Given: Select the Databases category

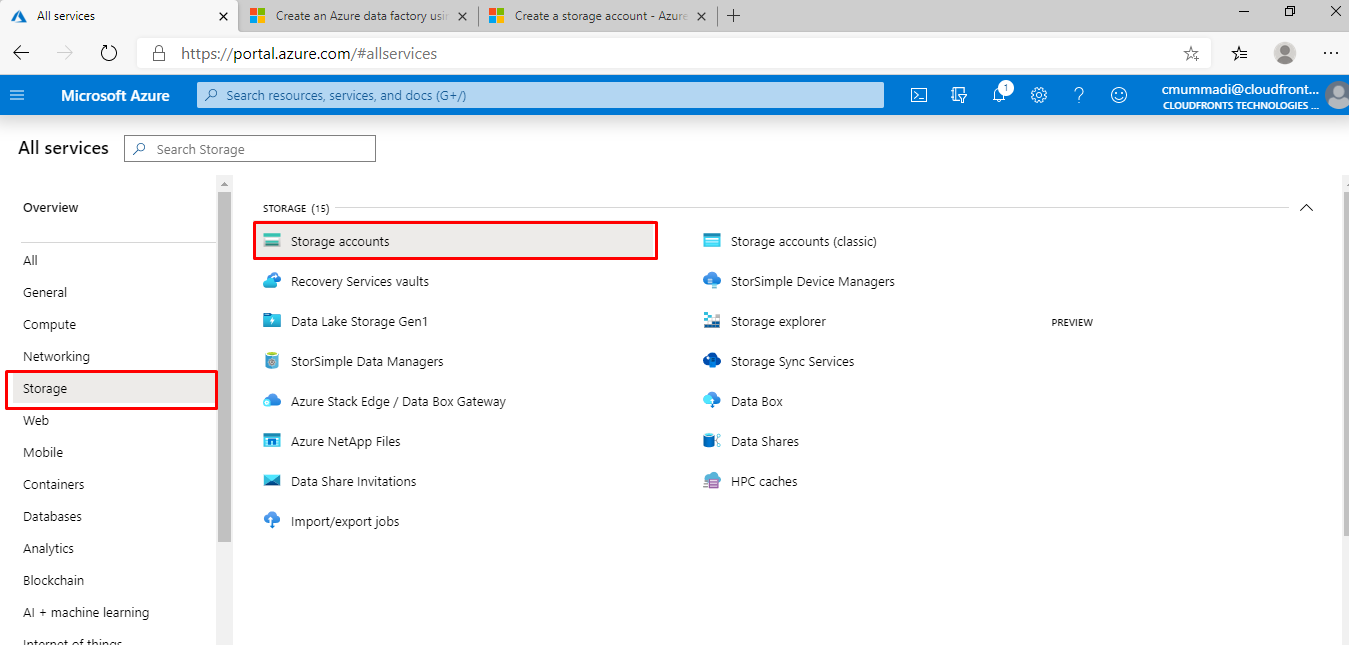Looking at the screenshot, I should (53, 517).
